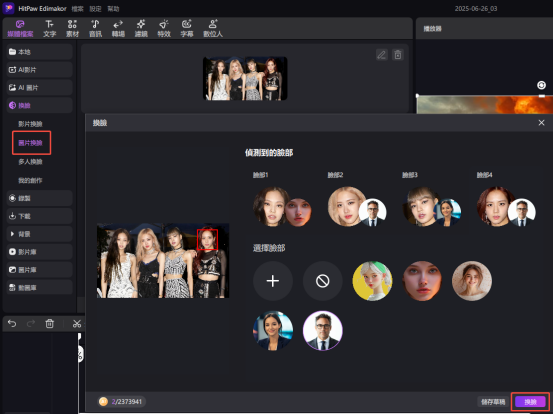553x415 pixels.
Task: Add a new face with plus button
Action: [273, 281]
